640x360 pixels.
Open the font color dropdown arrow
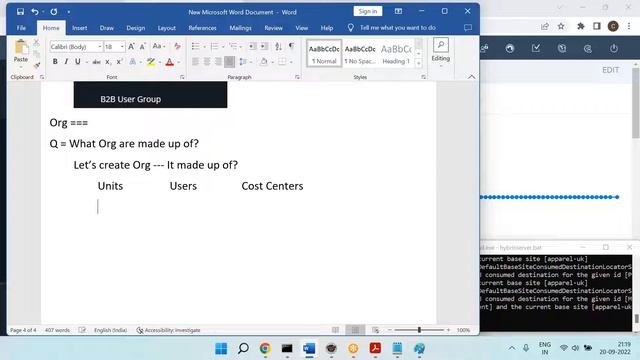[x=178, y=62]
